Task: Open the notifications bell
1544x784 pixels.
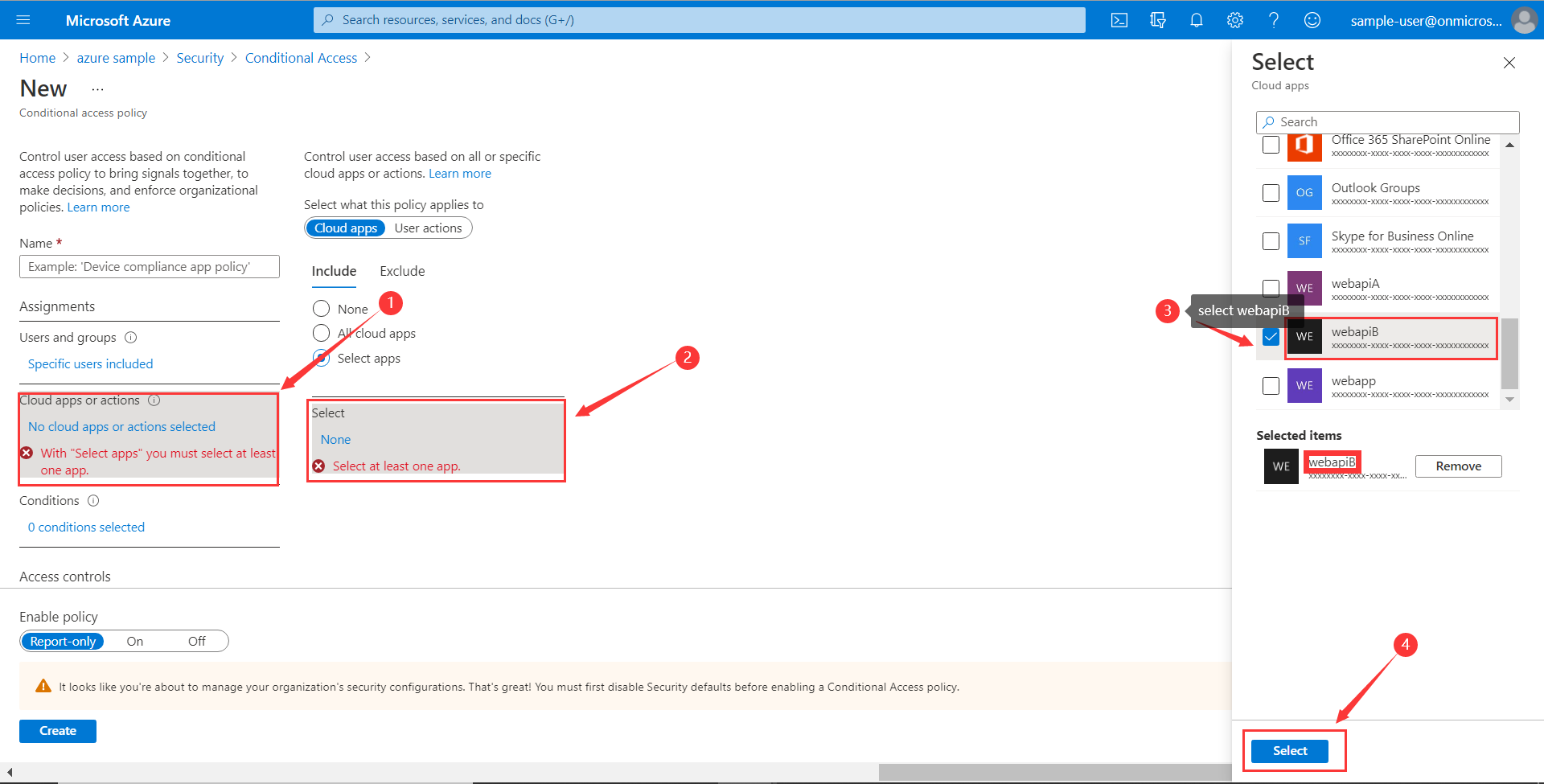Action: (x=1196, y=20)
